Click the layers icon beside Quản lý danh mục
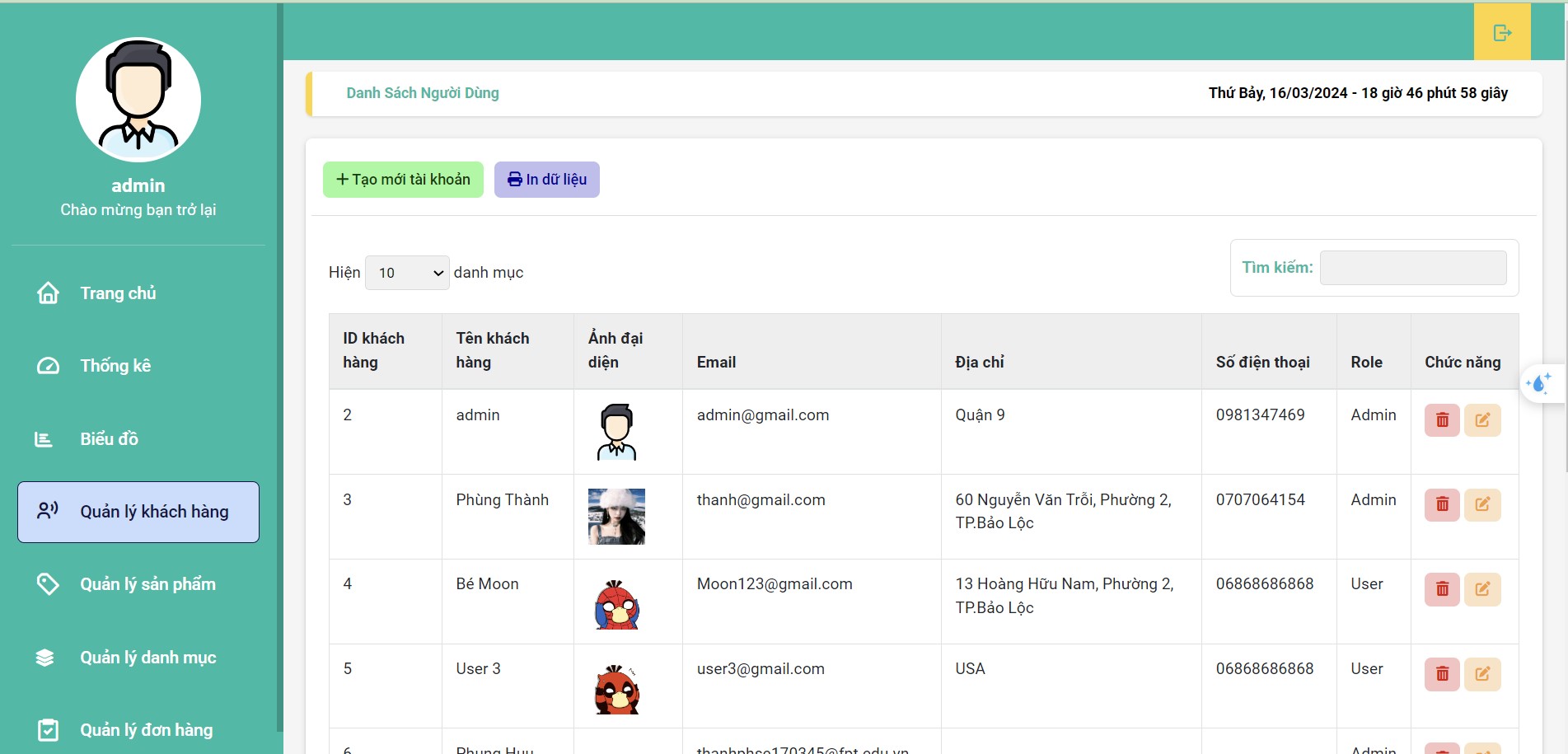Image resolution: width=1568 pixels, height=754 pixels. pos(44,658)
